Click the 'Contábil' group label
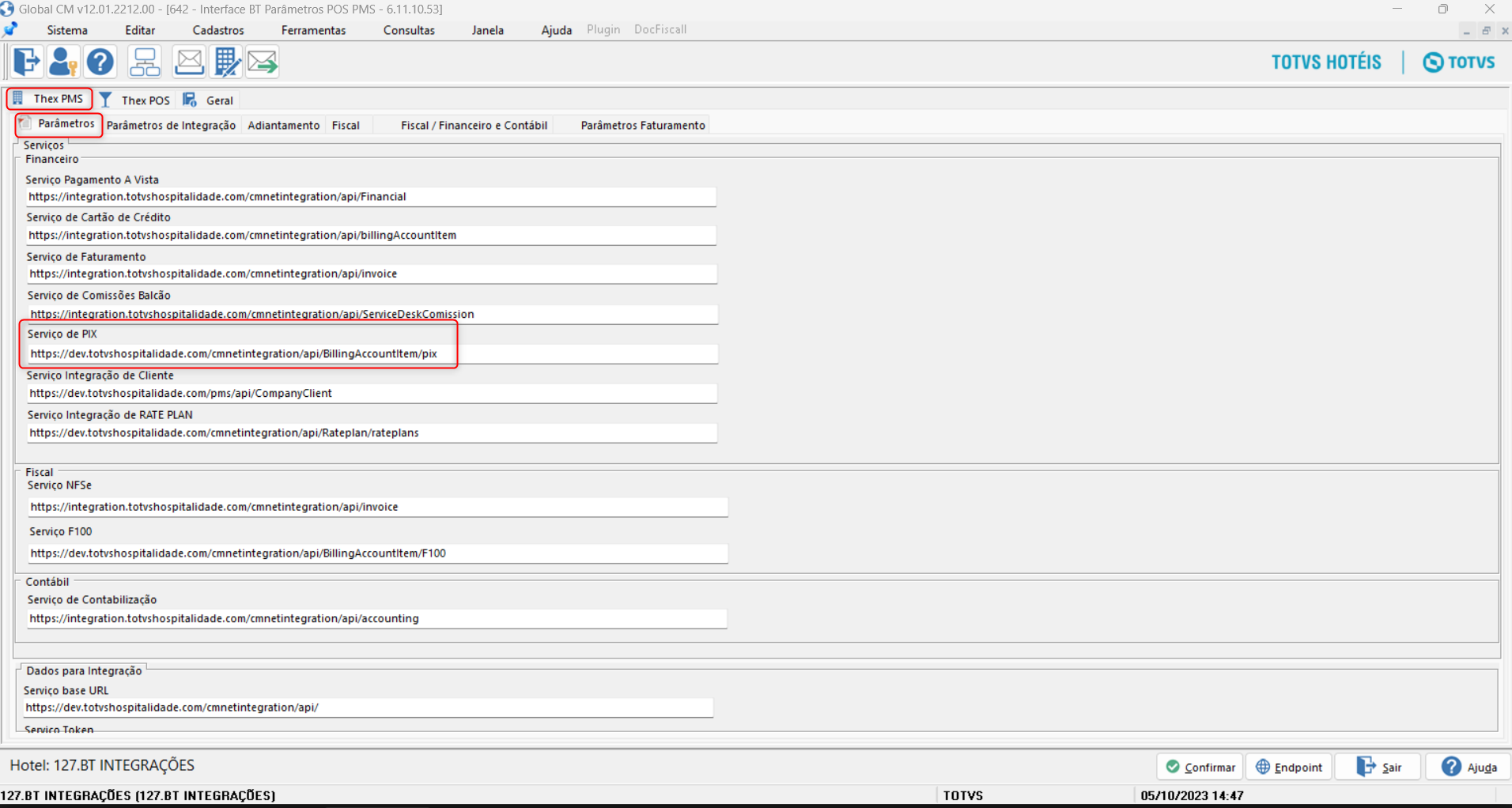 [x=47, y=582]
